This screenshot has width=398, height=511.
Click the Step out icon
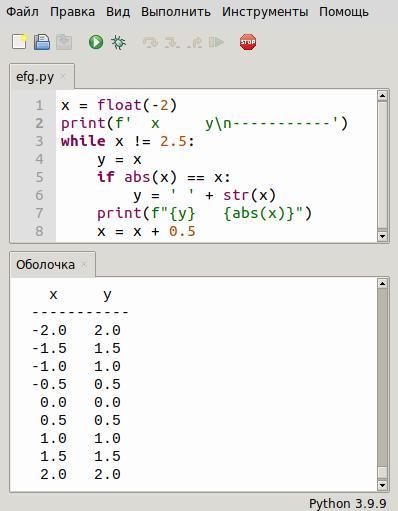point(194,42)
